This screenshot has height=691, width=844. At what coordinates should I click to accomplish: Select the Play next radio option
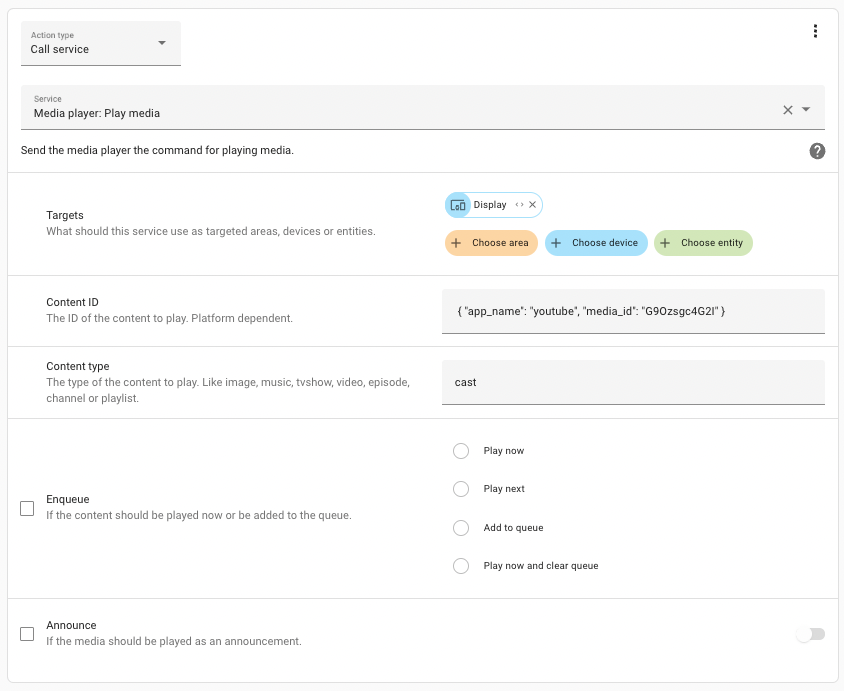coord(461,489)
